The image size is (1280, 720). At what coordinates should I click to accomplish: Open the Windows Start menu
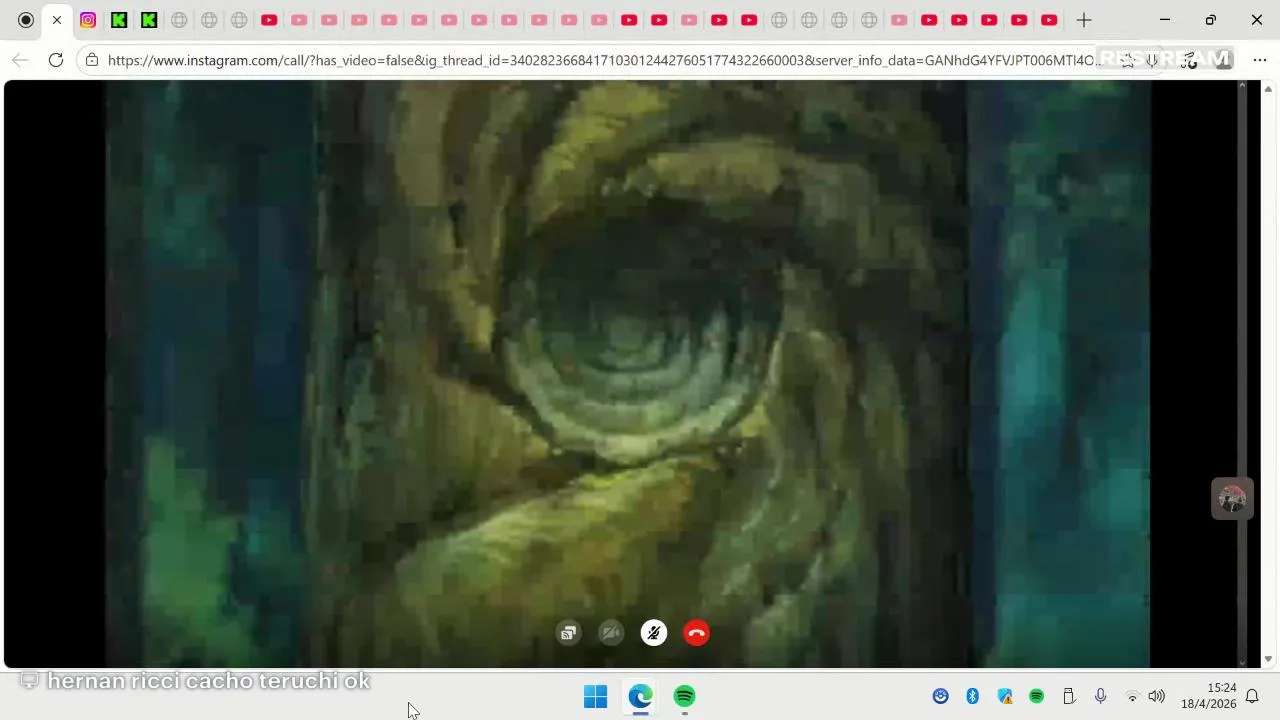click(595, 696)
